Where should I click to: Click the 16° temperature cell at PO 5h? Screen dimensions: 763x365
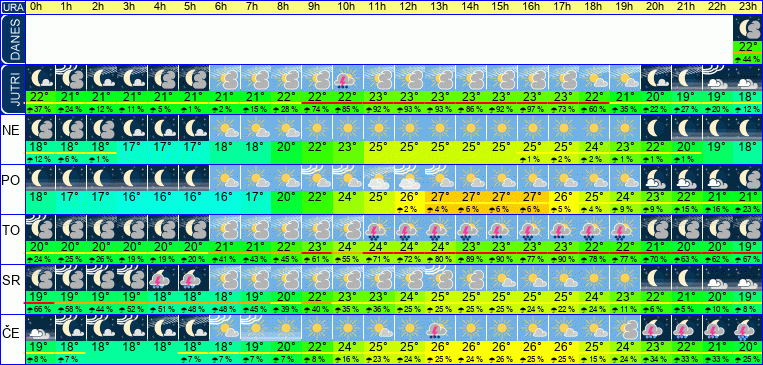[194, 197]
